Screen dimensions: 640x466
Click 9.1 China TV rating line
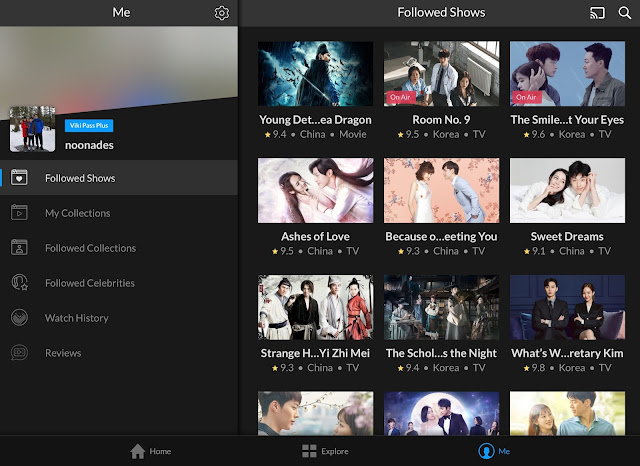(567, 251)
